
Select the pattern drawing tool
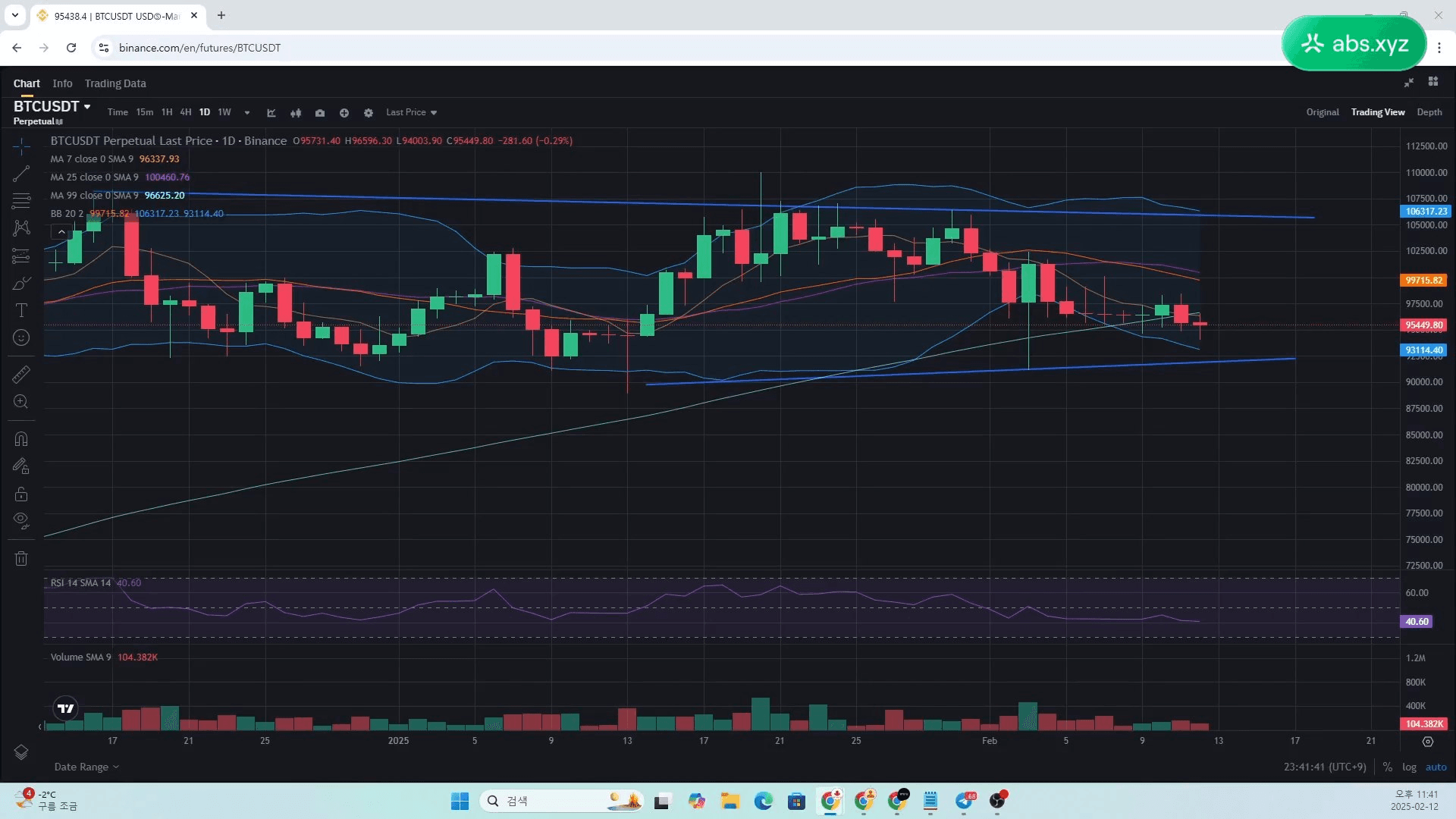(21, 228)
